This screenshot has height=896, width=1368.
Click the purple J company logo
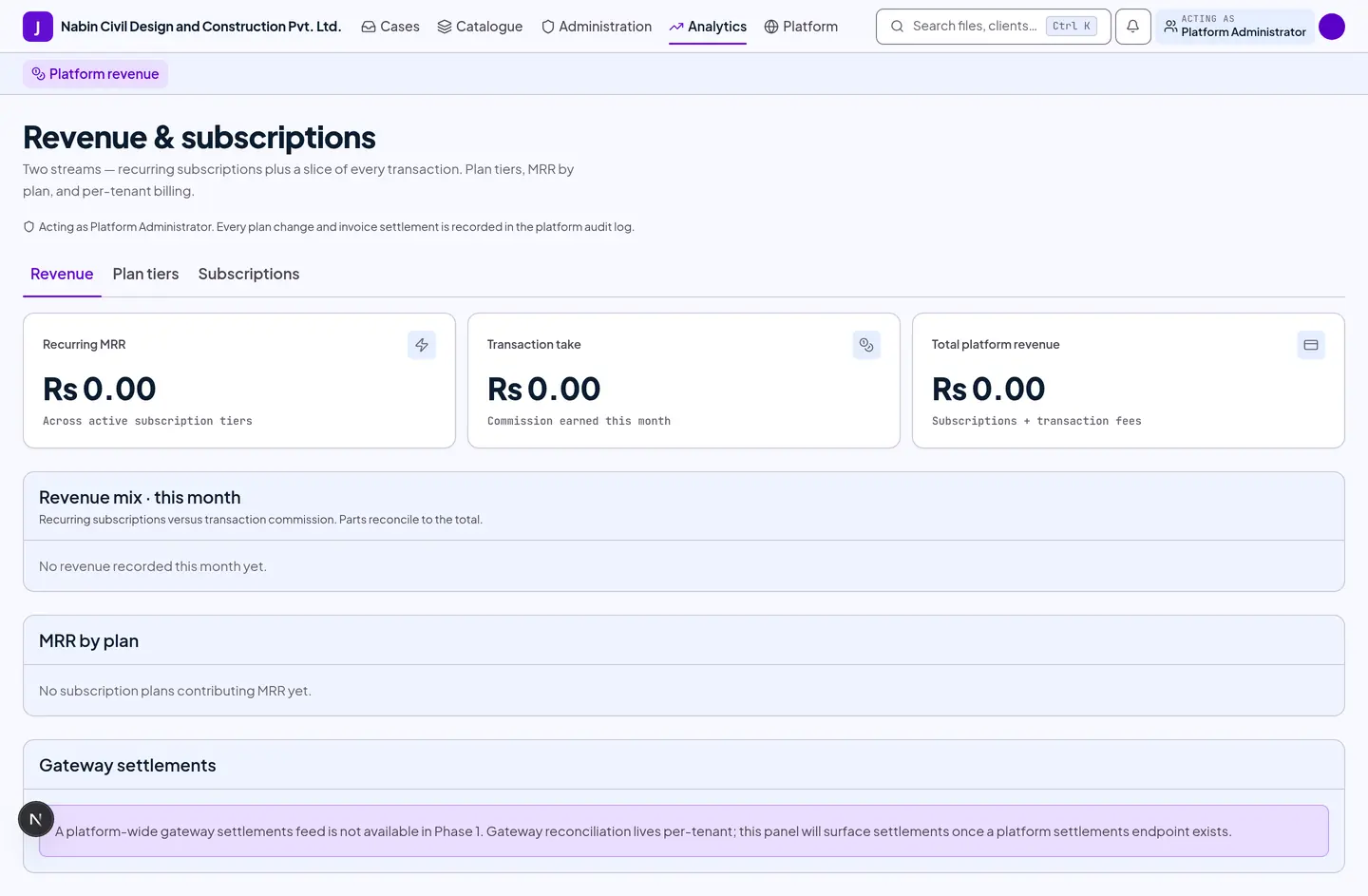tap(38, 27)
